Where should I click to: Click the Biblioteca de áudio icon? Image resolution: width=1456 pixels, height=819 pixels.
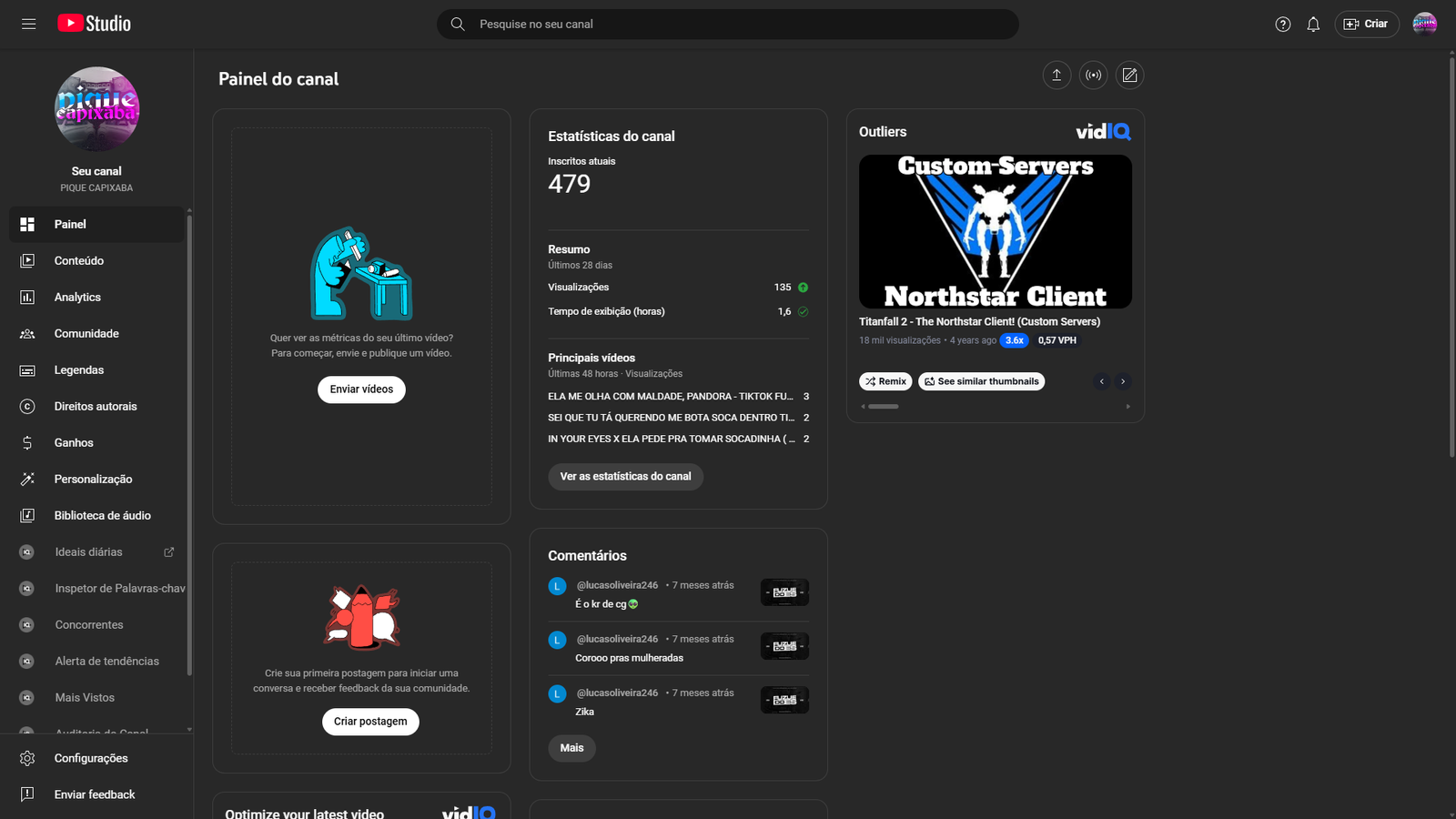point(27,516)
